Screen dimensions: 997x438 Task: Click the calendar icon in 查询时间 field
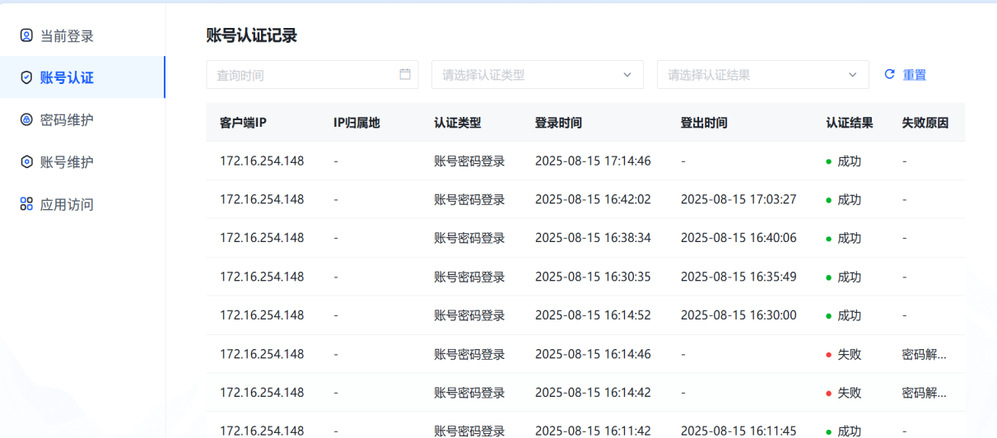tap(405, 74)
